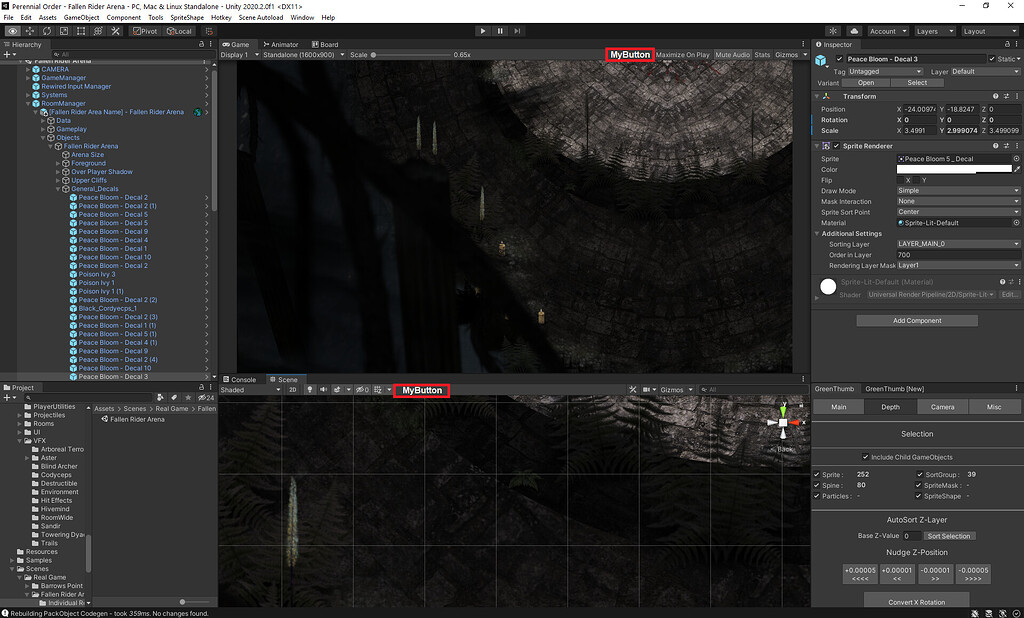
Task: Click the Add Component button
Action: [916, 319]
